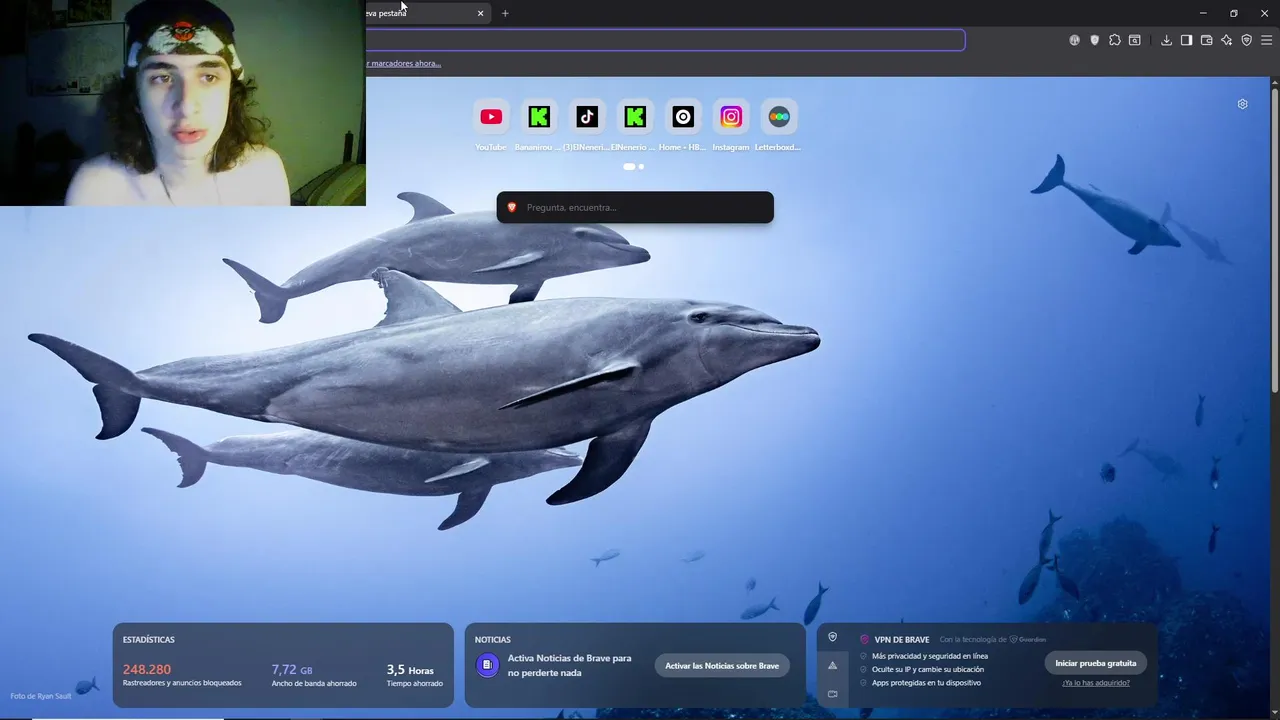Viewport: 1280px width, 720px height.
Task: Click the Brave news icon in Noticias card
Action: click(487, 665)
